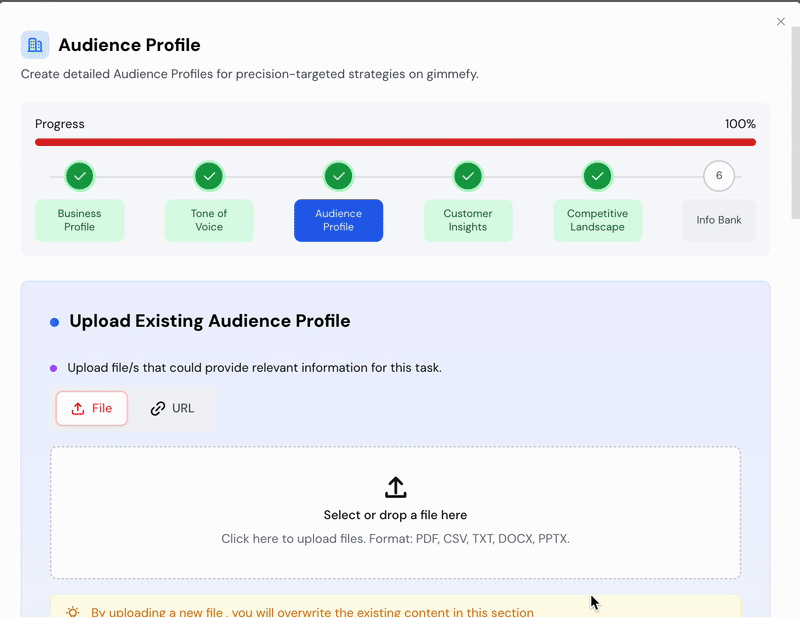The width and height of the screenshot is (800, 618).
Task: Click the Audience Profile step checkmark circle
Action: 339,177
